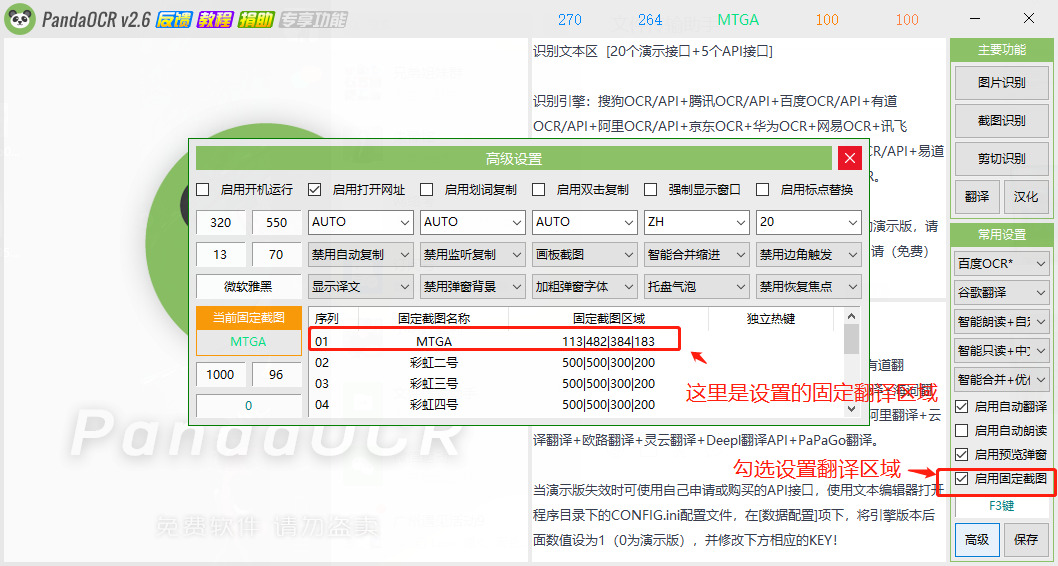
Task: Enable the 启用开机运行 checkbox
Action: 203,190
